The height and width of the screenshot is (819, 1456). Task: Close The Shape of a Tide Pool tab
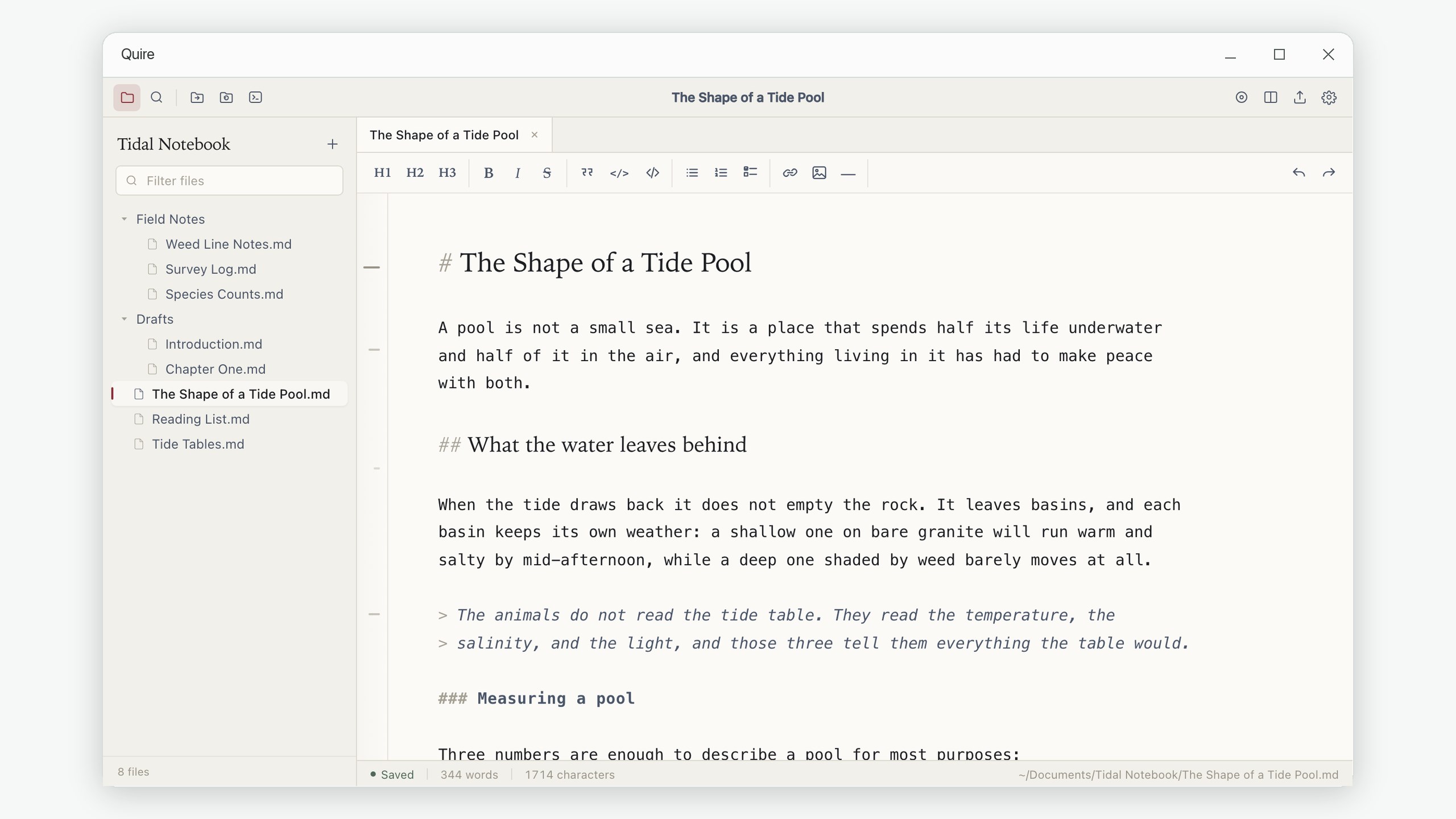pos(535,135)
